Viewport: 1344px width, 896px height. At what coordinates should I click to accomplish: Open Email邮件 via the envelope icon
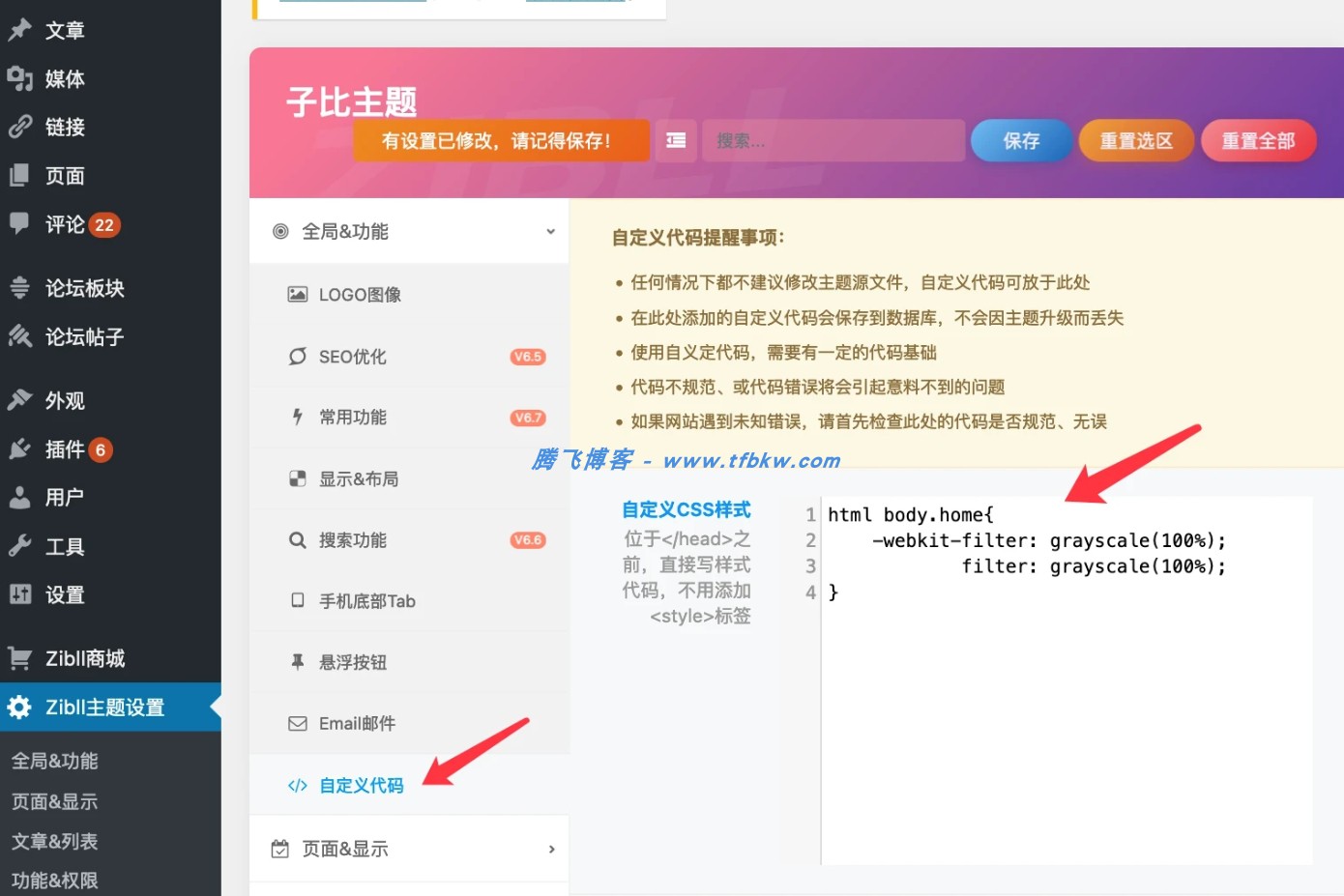pos(297,722)
